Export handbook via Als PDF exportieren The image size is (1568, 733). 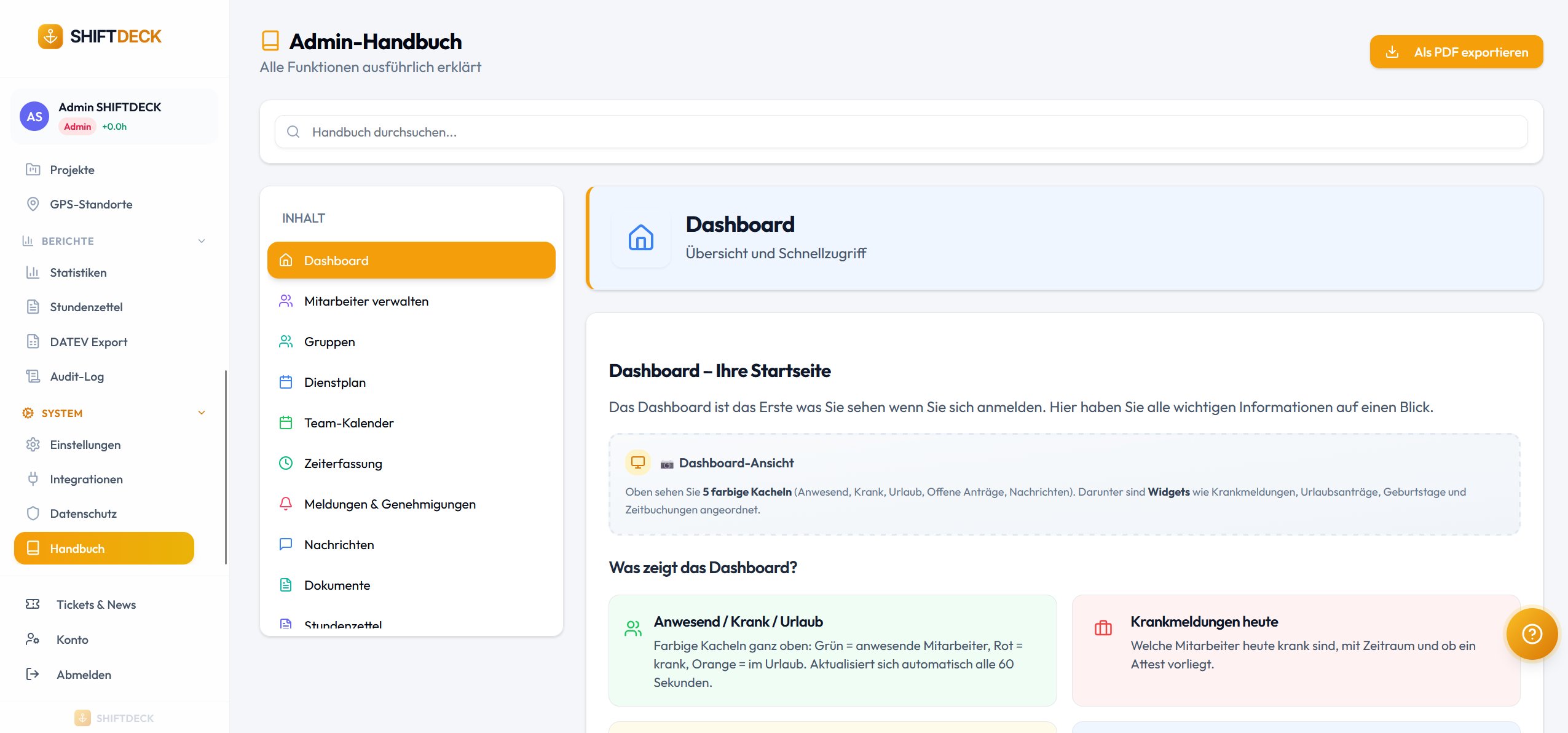(1456, 52)
